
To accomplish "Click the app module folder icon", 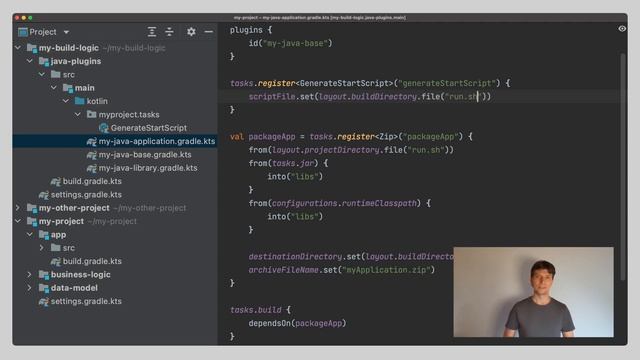I will [x=44, y=235].
